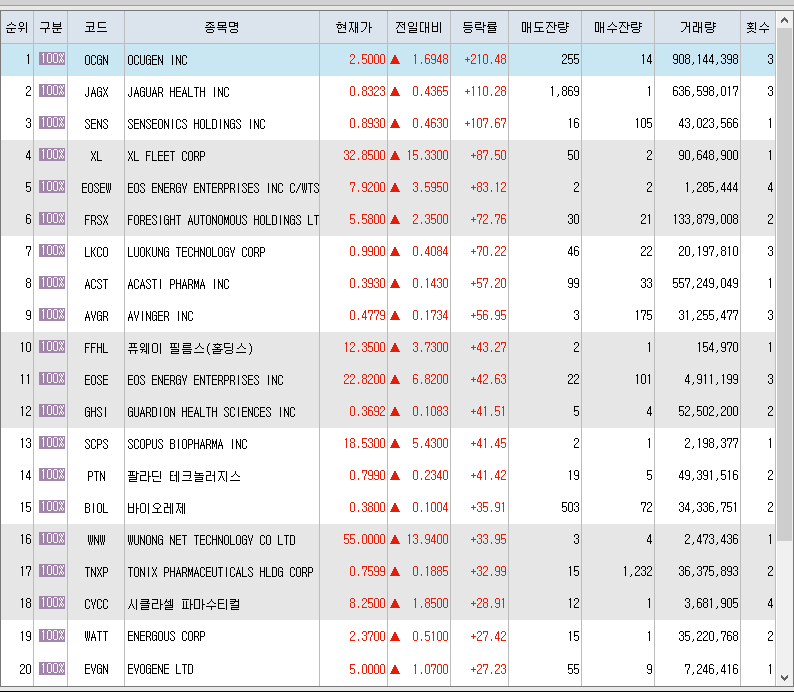
Task: Click 100% badge in ACST row
Action: 52,282
